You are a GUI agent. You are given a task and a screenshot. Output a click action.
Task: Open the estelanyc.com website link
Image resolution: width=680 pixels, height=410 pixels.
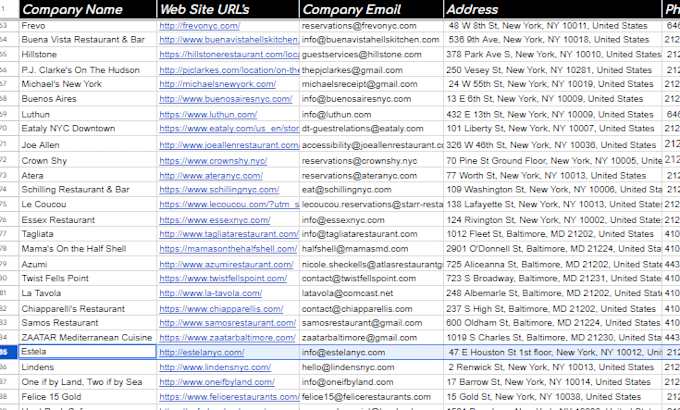point(202,352)
